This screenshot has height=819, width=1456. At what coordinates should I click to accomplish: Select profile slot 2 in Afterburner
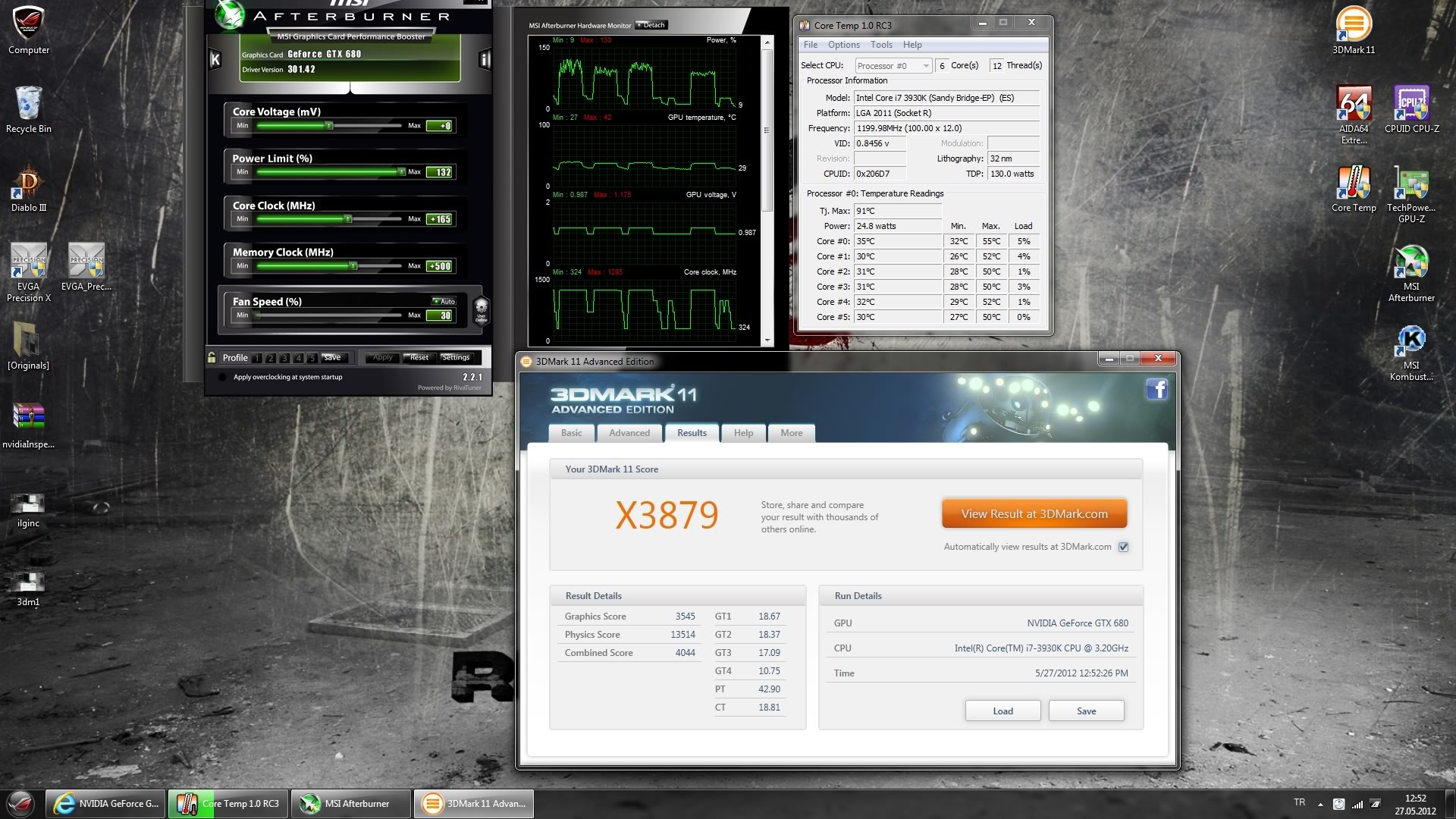271,358
